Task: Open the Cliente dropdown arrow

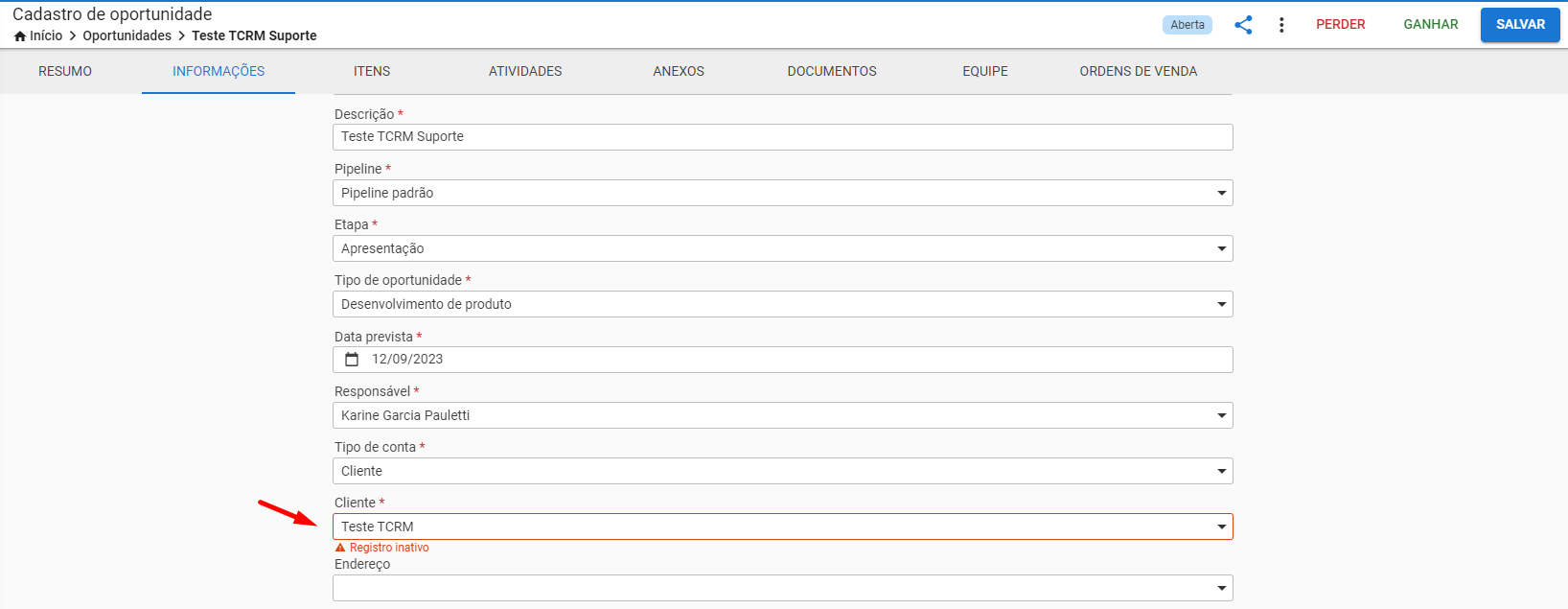Action: [x=1221, y=527]
